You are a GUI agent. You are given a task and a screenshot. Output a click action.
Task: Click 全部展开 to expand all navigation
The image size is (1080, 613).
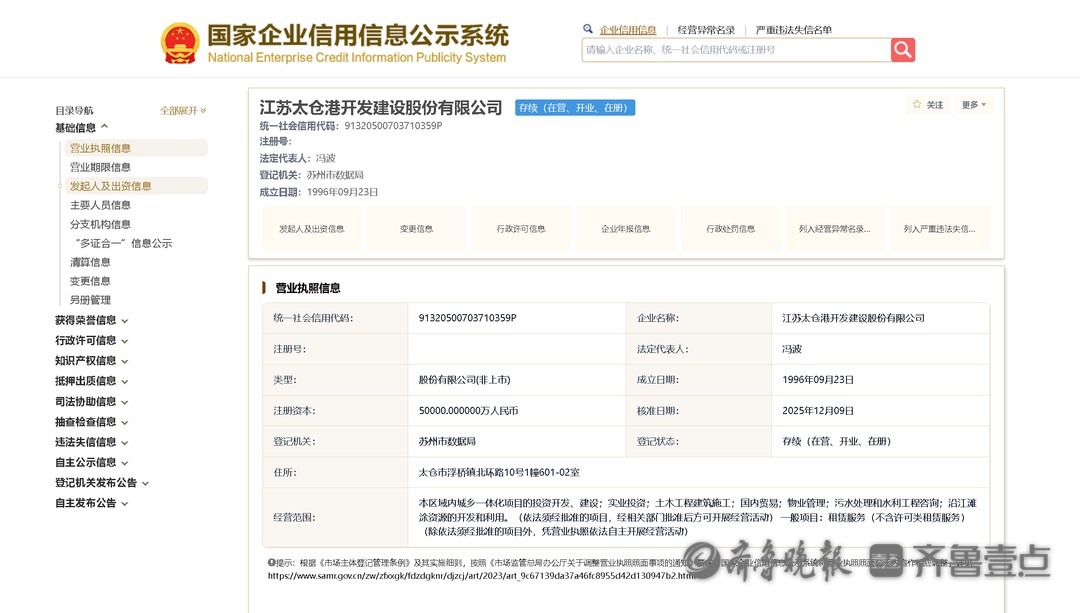pos(183,110)
